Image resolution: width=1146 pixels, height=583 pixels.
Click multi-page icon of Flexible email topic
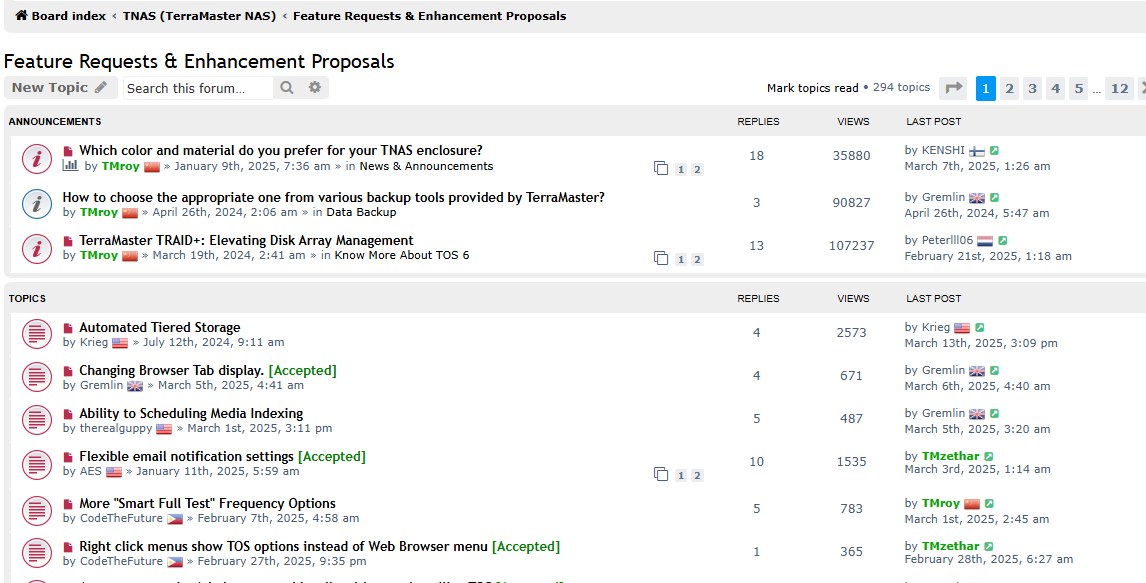[x=661, y=475]
